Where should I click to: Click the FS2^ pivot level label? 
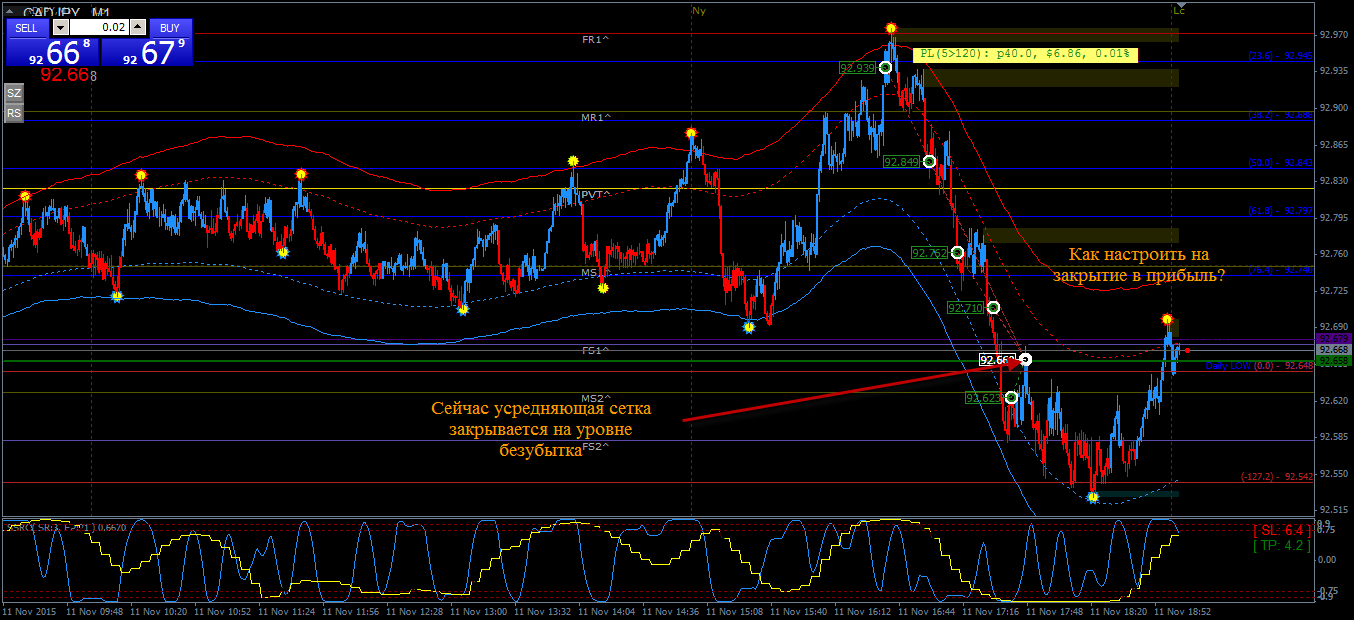click(x=596, y=446)
